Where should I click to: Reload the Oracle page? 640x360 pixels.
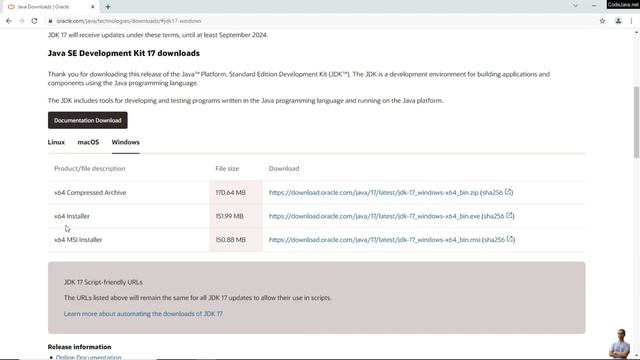pos(34,21)
